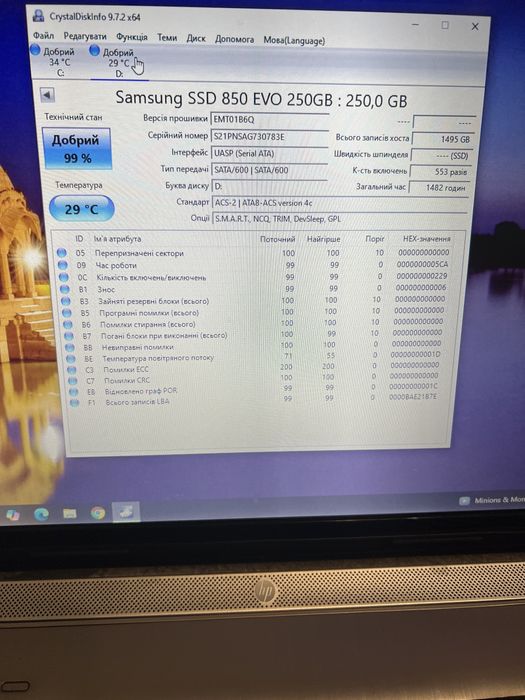Click status icon for B3 Зайняті резервні блоки

point(66,301)
